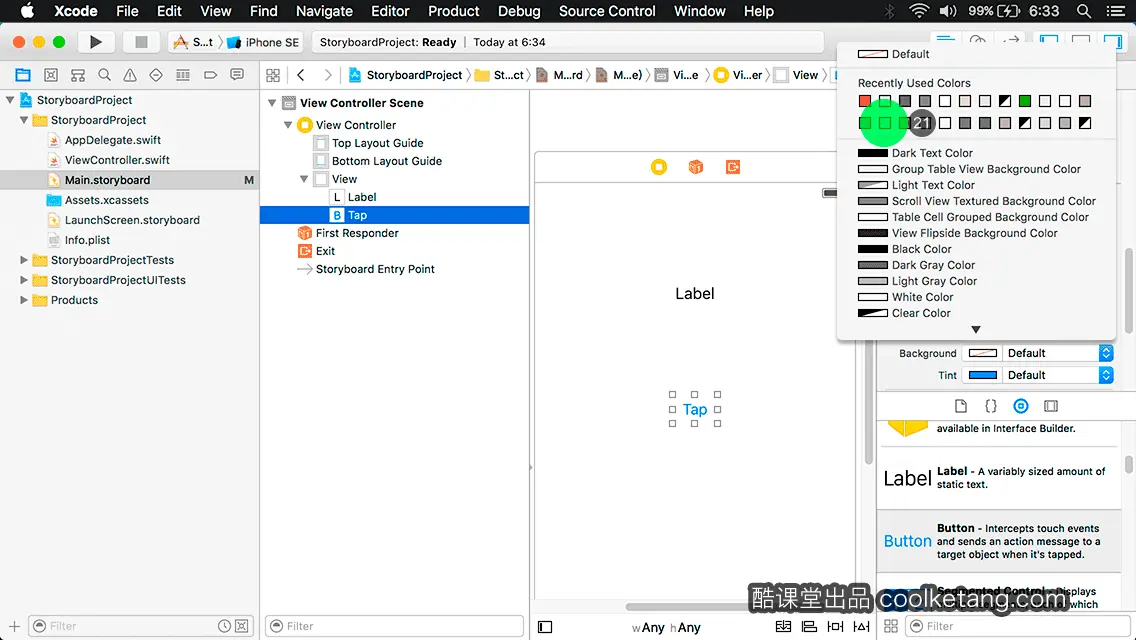Click the Align constraints icon
The width and height of the screenshot is (1136, 640).
coord(809,626)
